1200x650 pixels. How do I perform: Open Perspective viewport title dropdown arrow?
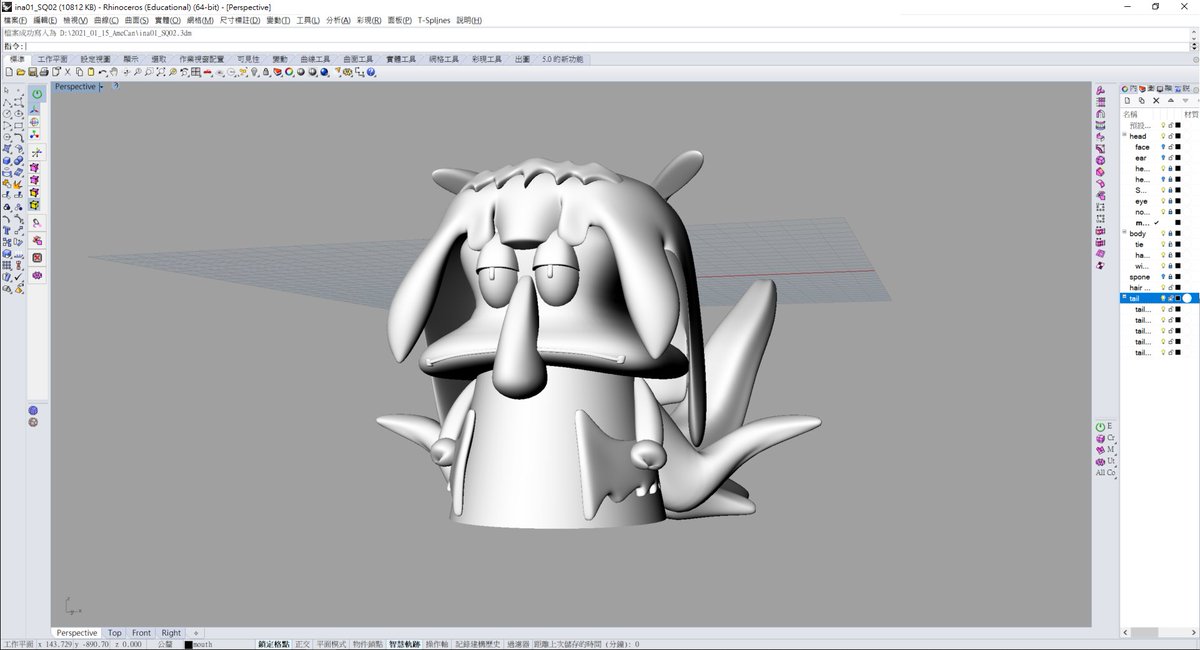click(x=101, y=87)
